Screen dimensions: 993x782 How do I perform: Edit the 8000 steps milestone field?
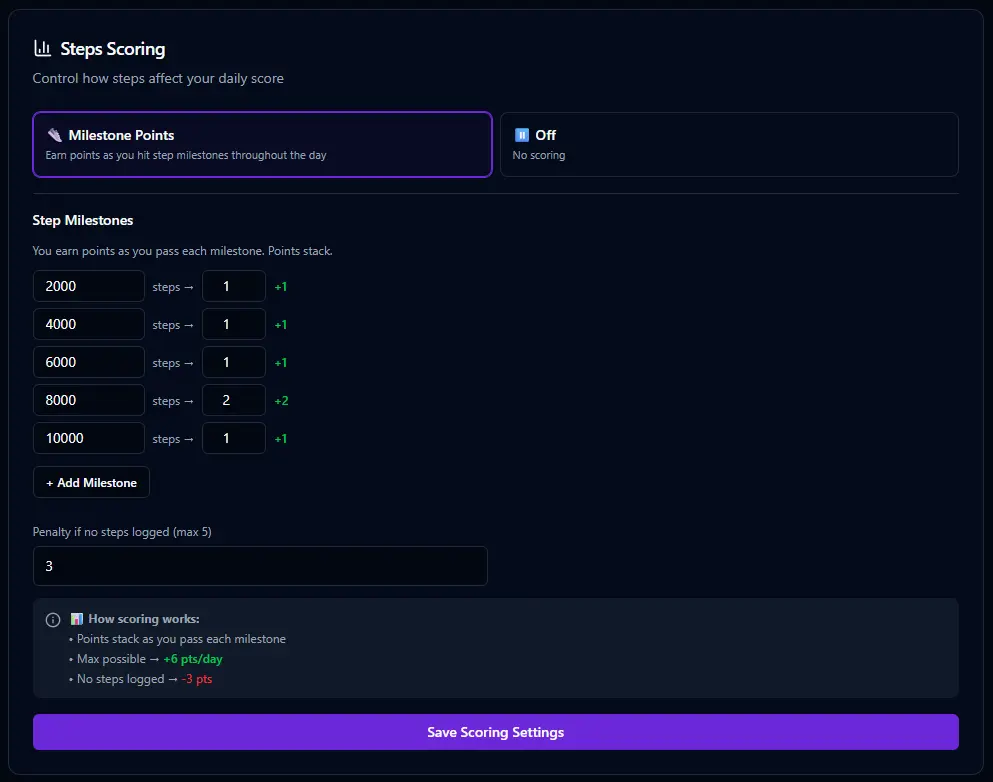pyautogui.click(x=88, y=400)
